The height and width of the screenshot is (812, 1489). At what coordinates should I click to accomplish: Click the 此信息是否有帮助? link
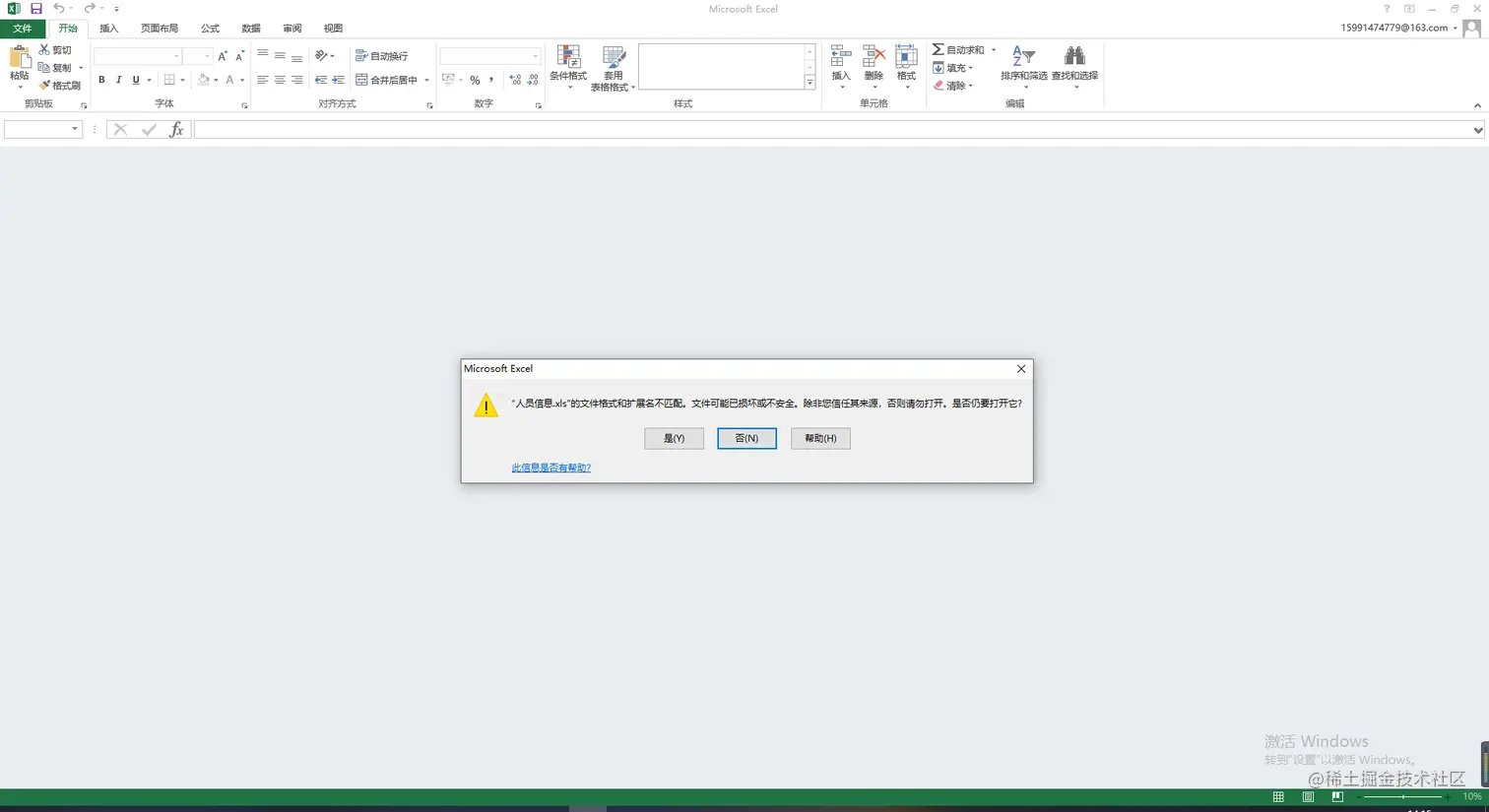pyautogui.click(x=551, y=468)
